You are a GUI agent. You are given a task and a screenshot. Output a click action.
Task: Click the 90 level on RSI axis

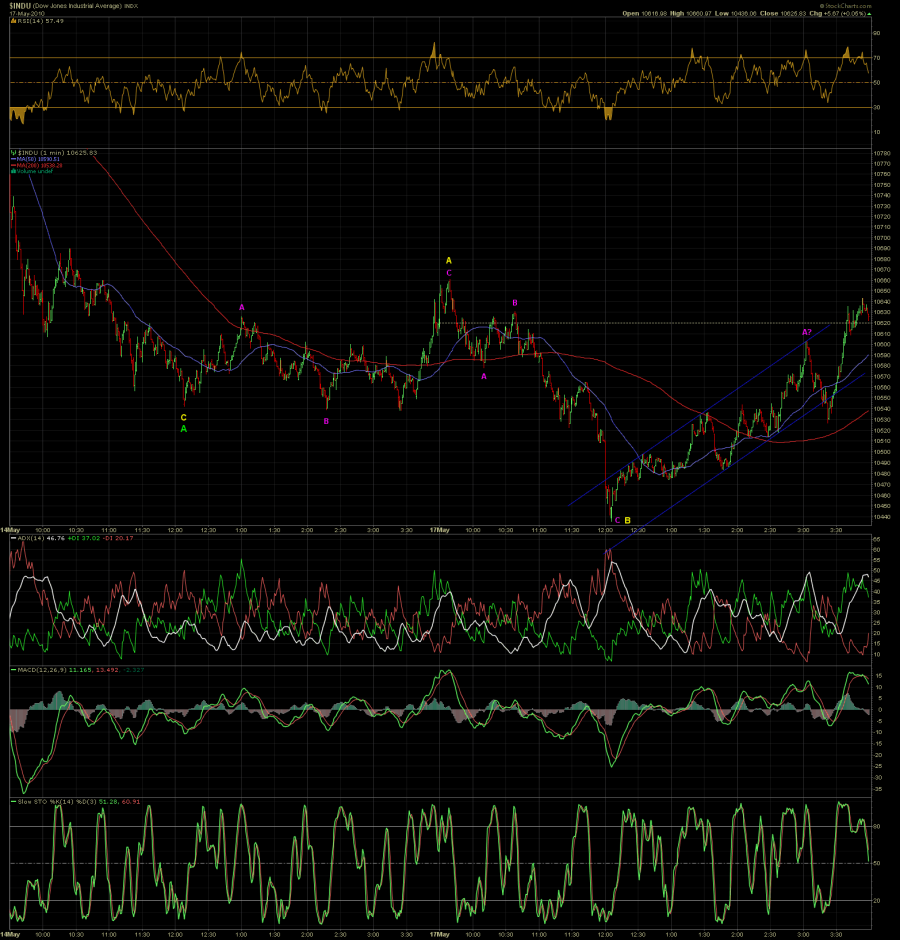(877, 33)
